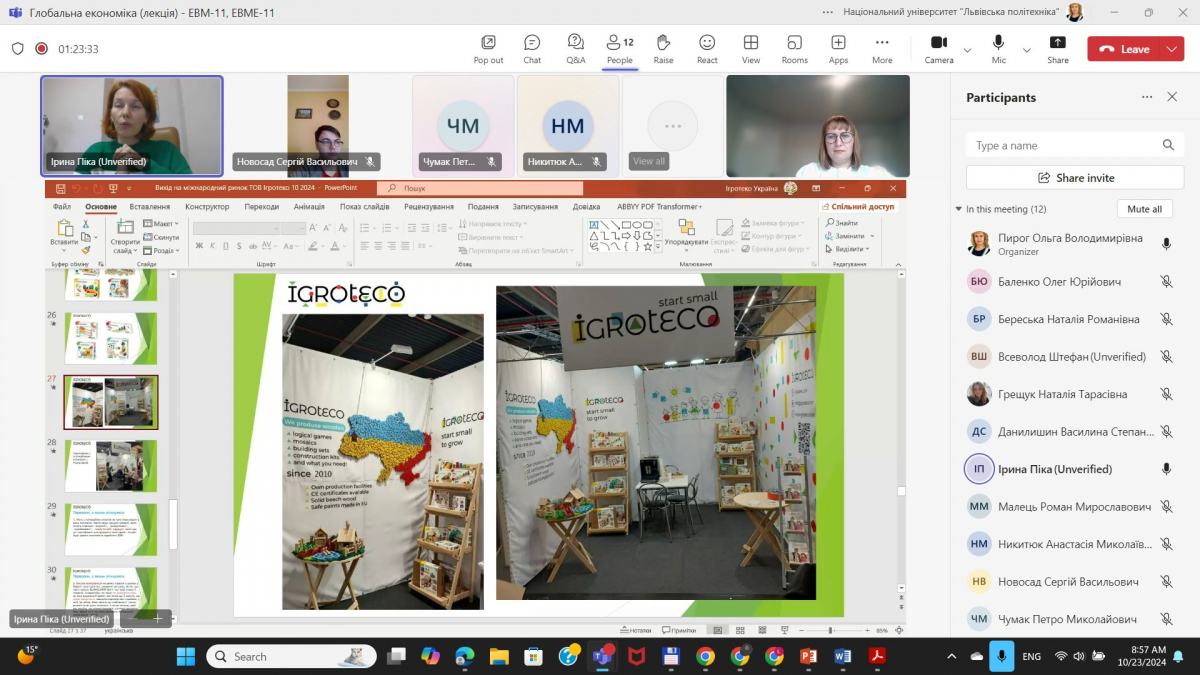Open the Apps icon in meeting toolbar

click(x=838, y=48)
